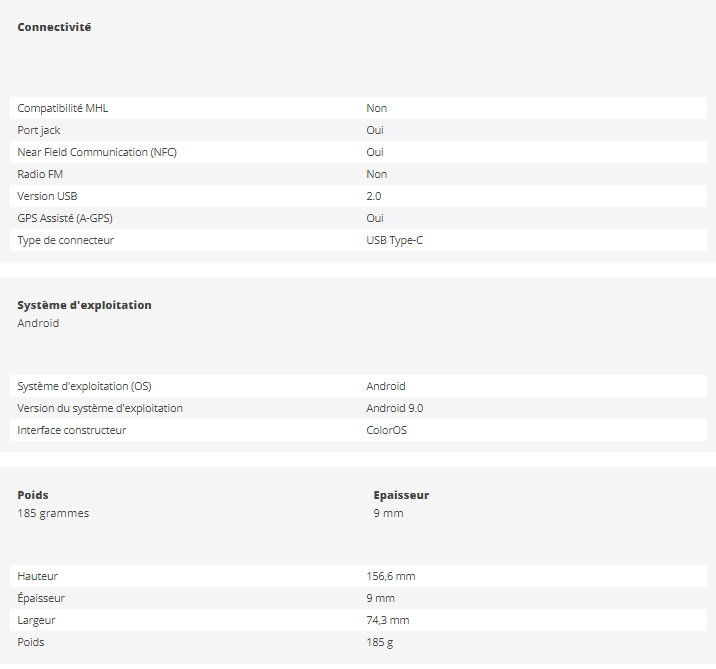Select the Interface constructeur label
The height and width of the screenshot is (669, 716).
71,430
